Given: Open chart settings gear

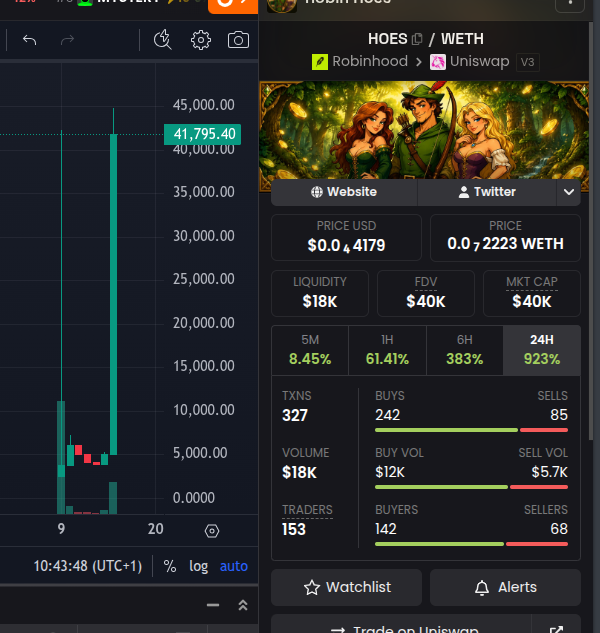Looking at the screenshot, I should tap(201, 40).
